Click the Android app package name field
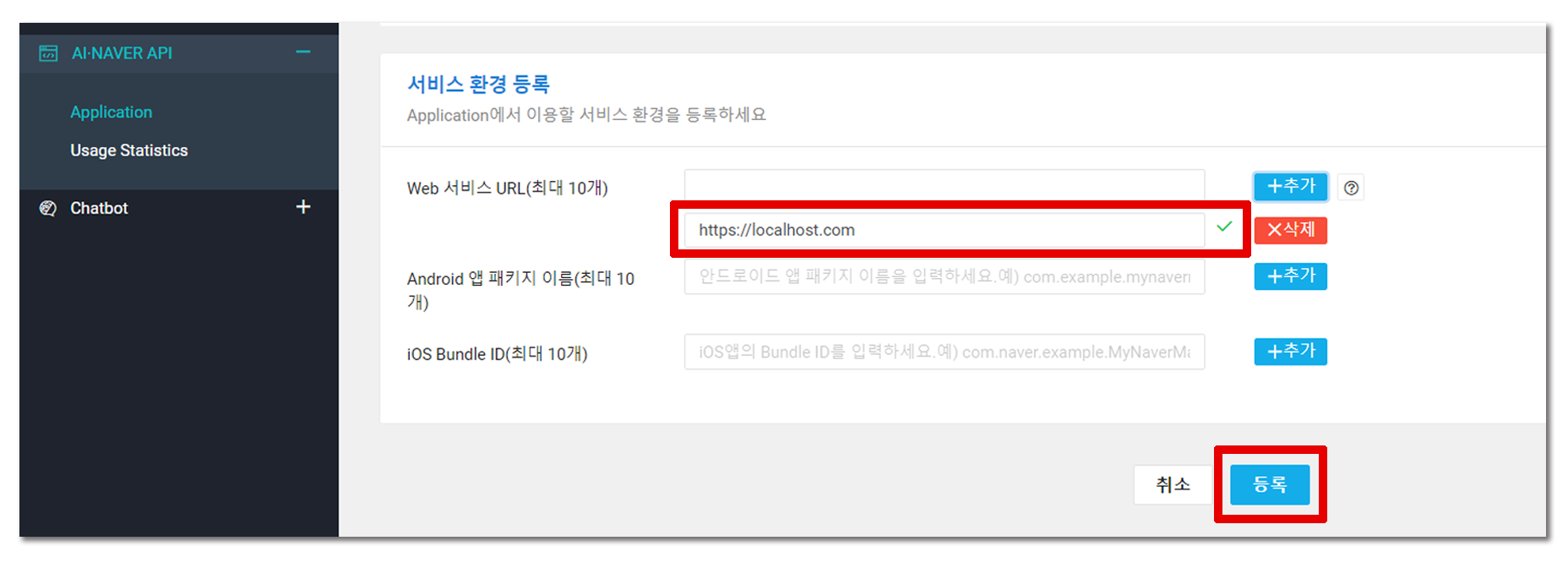 (x=945, y=276)
